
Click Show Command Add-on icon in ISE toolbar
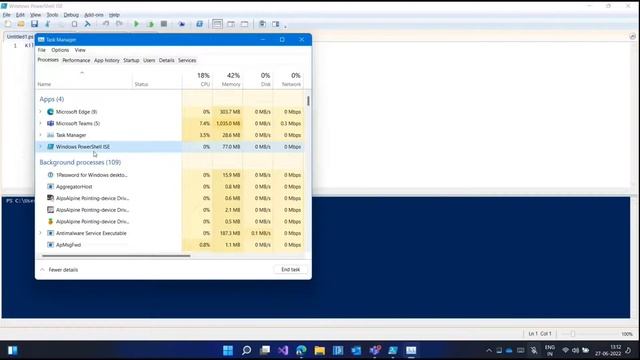(x=276, y=24)
